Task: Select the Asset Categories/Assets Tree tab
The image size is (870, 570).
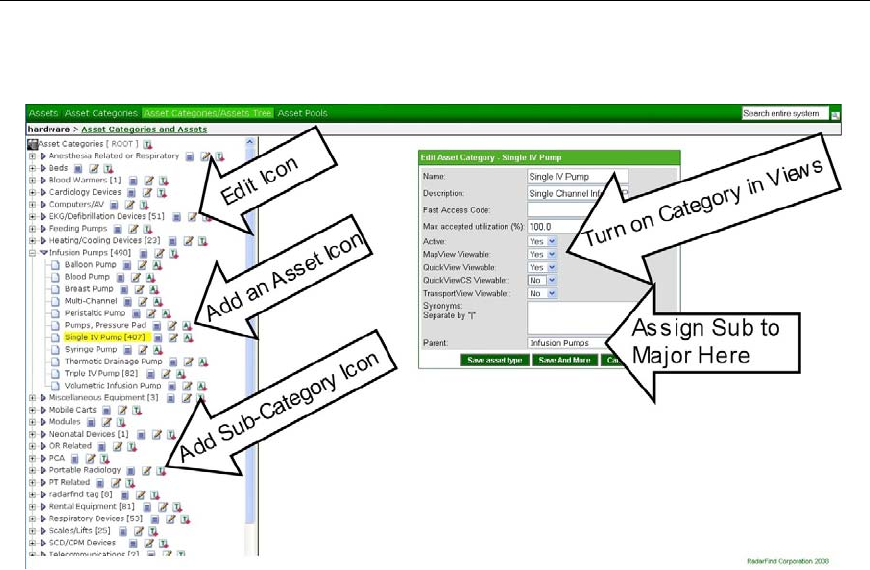Action: 208,113
